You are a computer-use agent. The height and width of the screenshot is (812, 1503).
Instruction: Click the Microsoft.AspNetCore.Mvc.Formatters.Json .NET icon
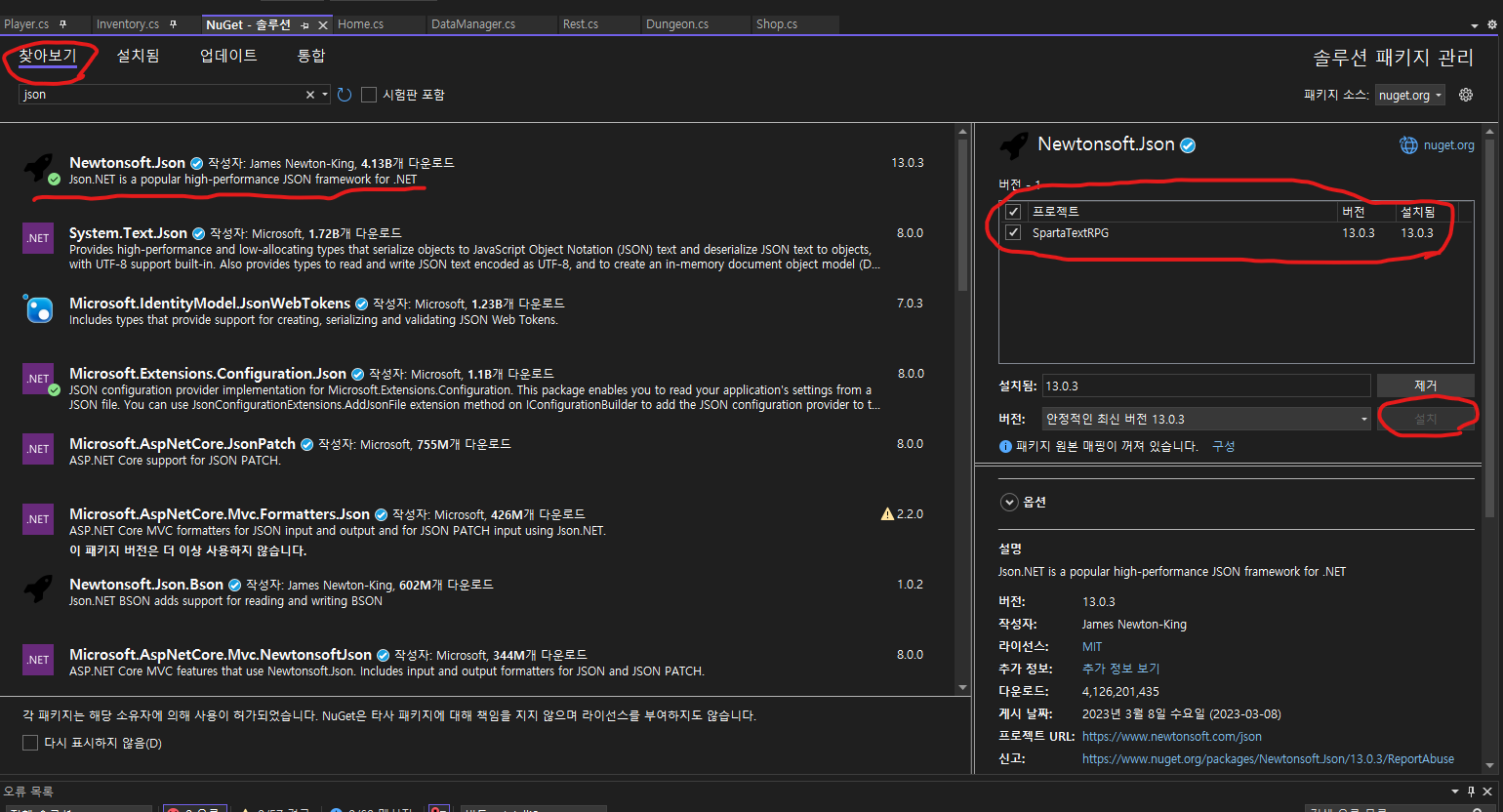coord(38,519)
